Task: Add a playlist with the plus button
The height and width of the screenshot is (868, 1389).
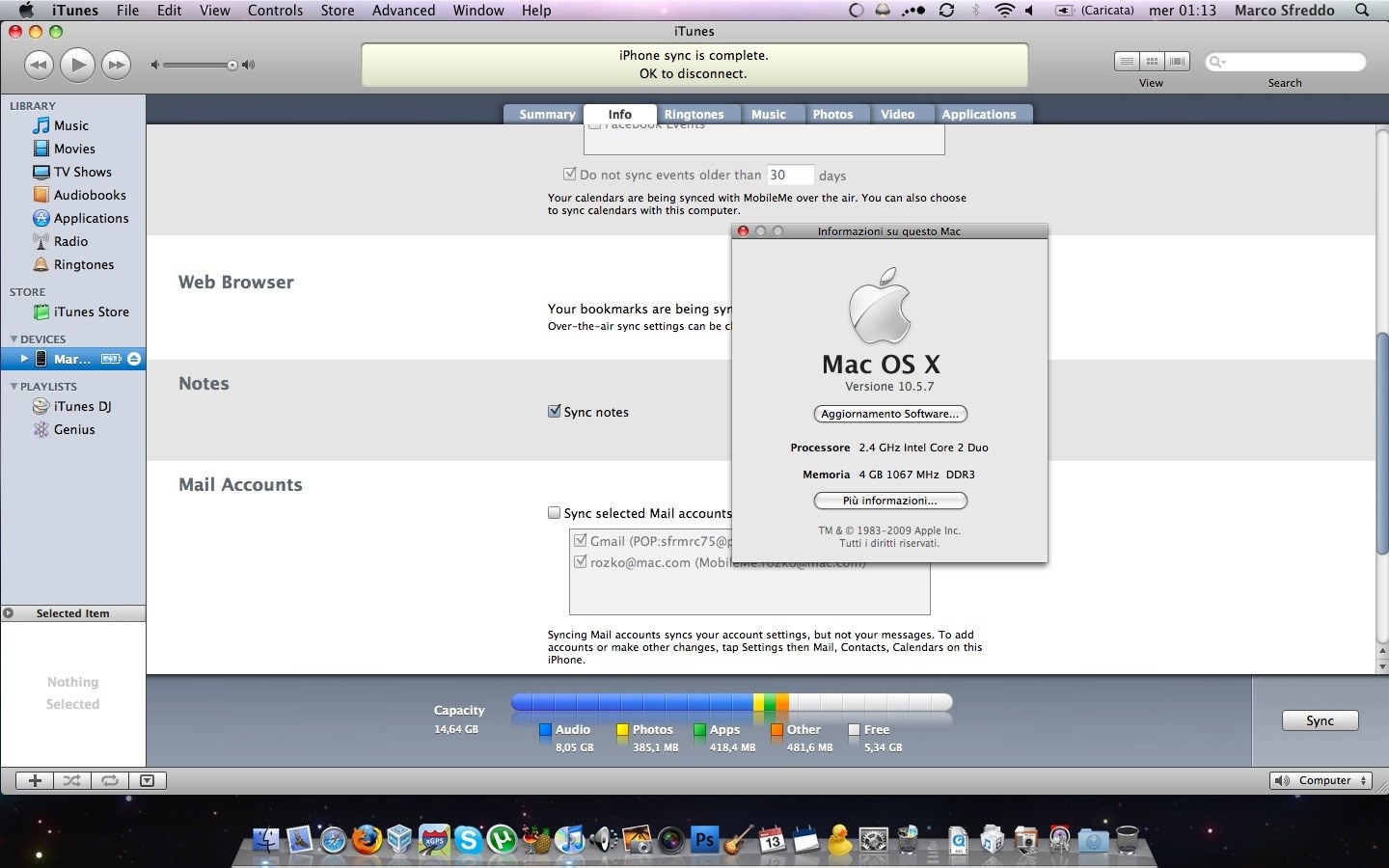Action: 35,780
